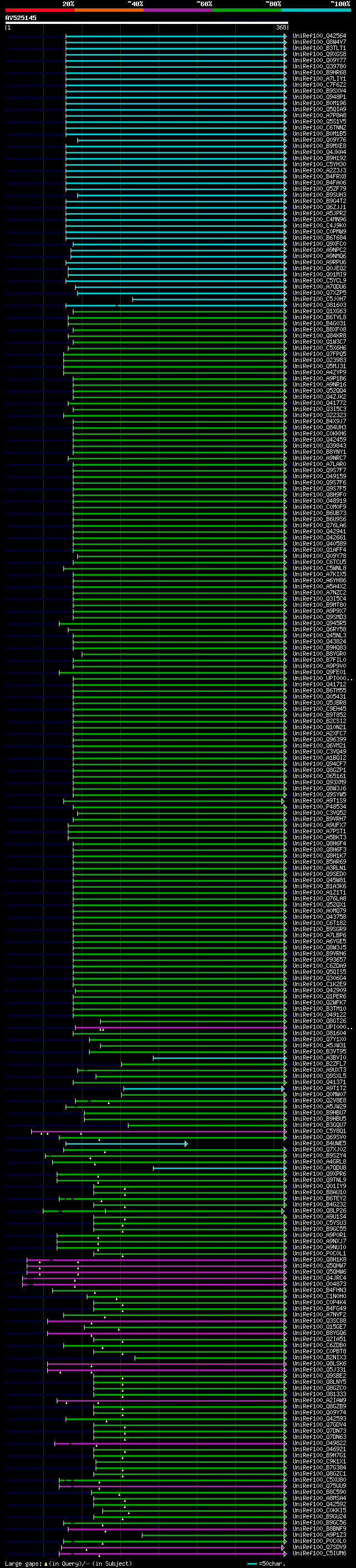Open hit UniRef100_B8BNF9
Image resolution: width=356 pixels, height=1568 pixels.
319,1529
